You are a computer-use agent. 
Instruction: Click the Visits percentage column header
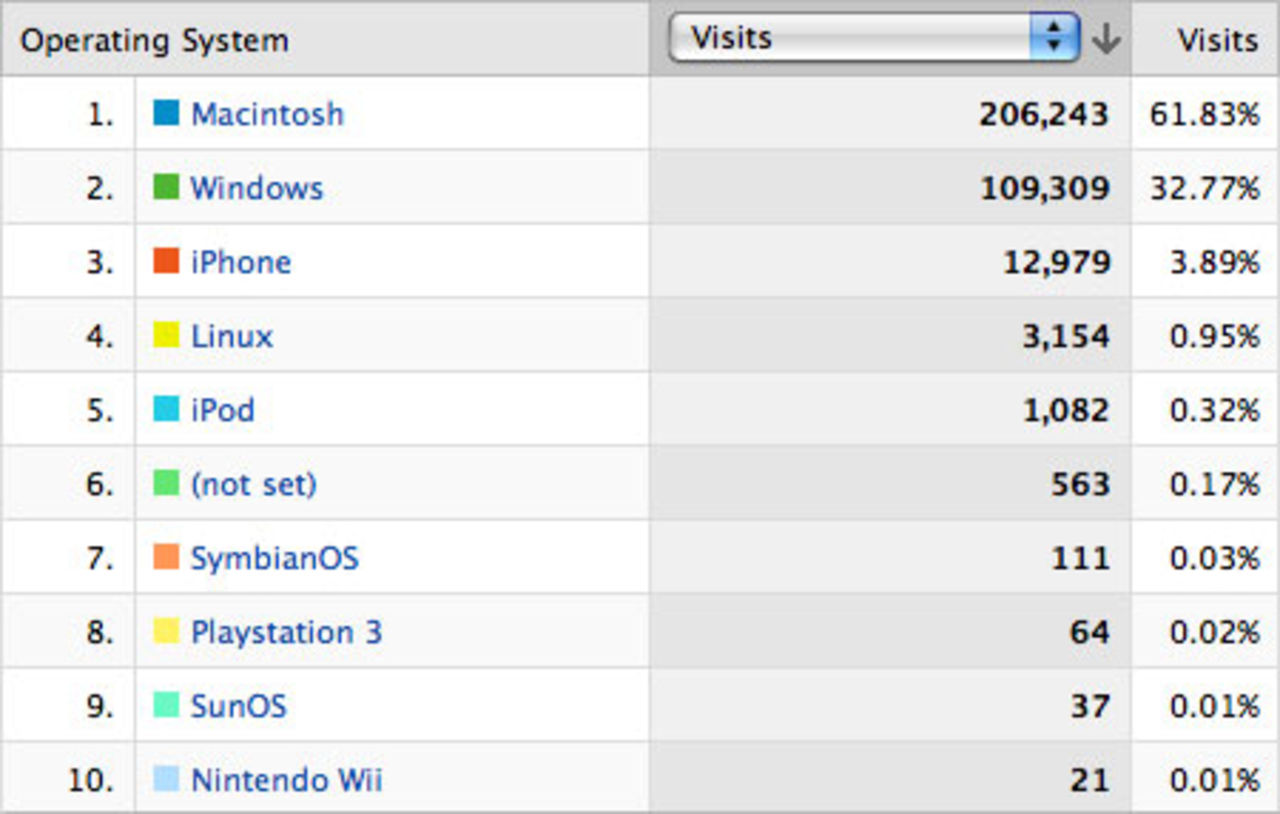(x=1217, y=40)
